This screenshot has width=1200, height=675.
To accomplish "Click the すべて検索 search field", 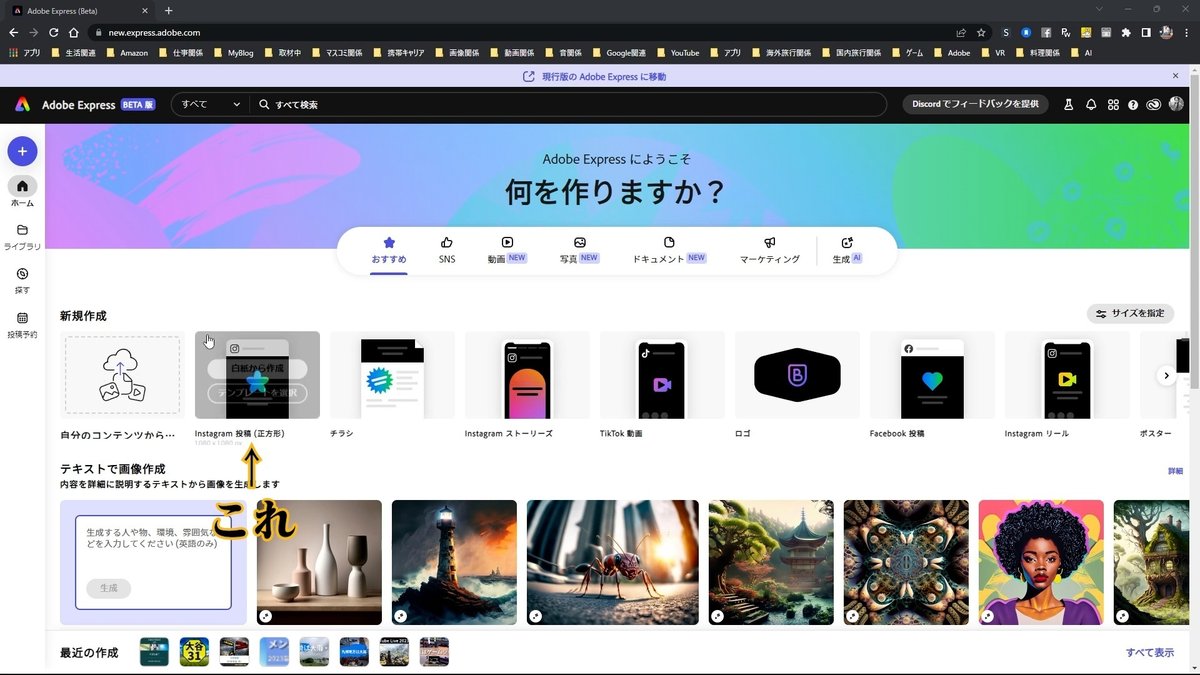I will [568, 104].
